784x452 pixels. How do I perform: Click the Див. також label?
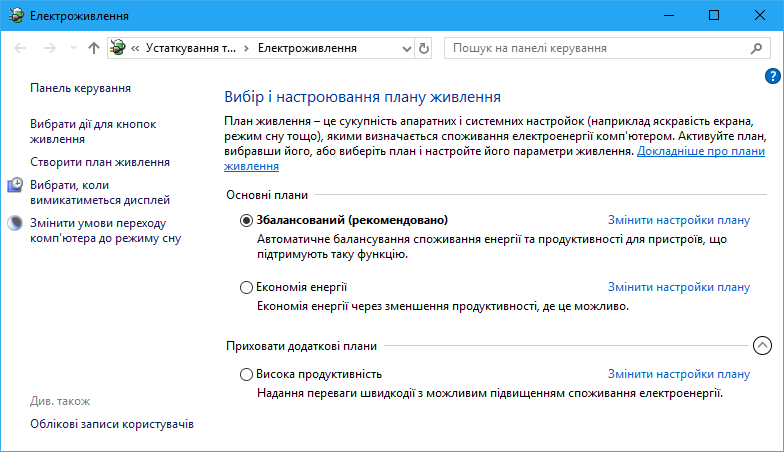click(x=60, y=401)
